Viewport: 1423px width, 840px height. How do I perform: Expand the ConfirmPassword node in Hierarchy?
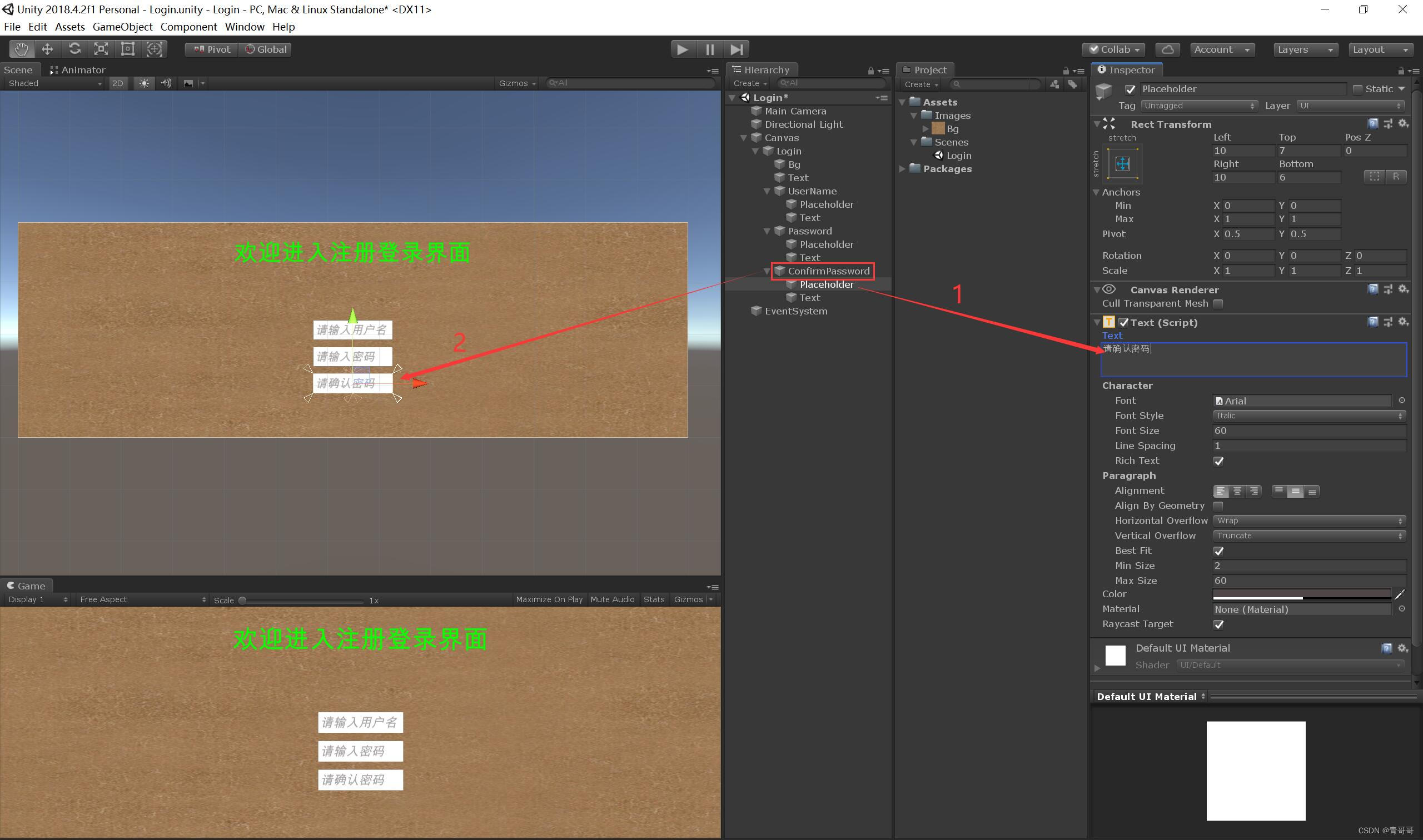(x=769, y=270)
